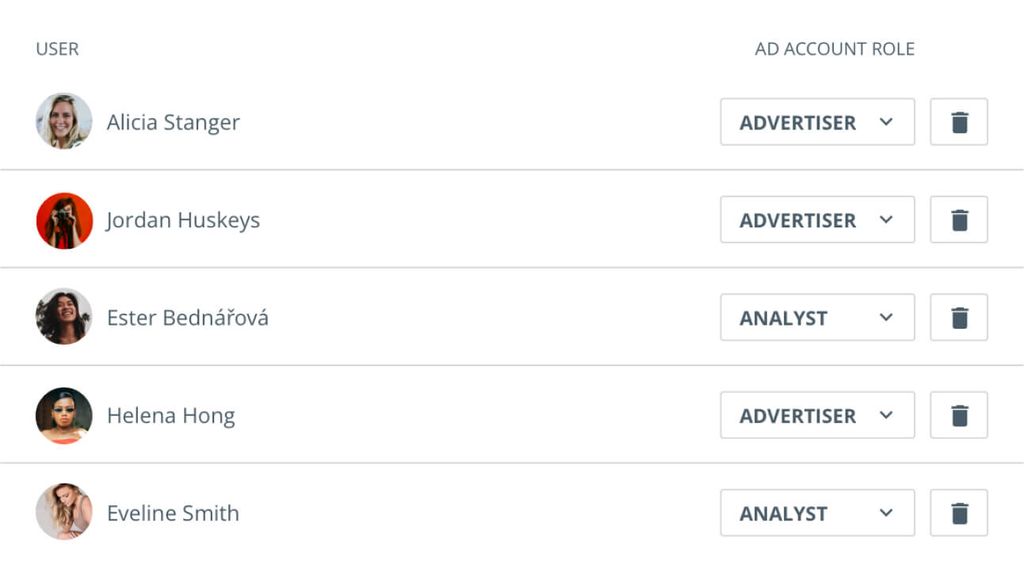Delete Alicia Stanger from the ad account
Screen dimensions: 1024x576
pyautogui.click(x=959, y=122)
